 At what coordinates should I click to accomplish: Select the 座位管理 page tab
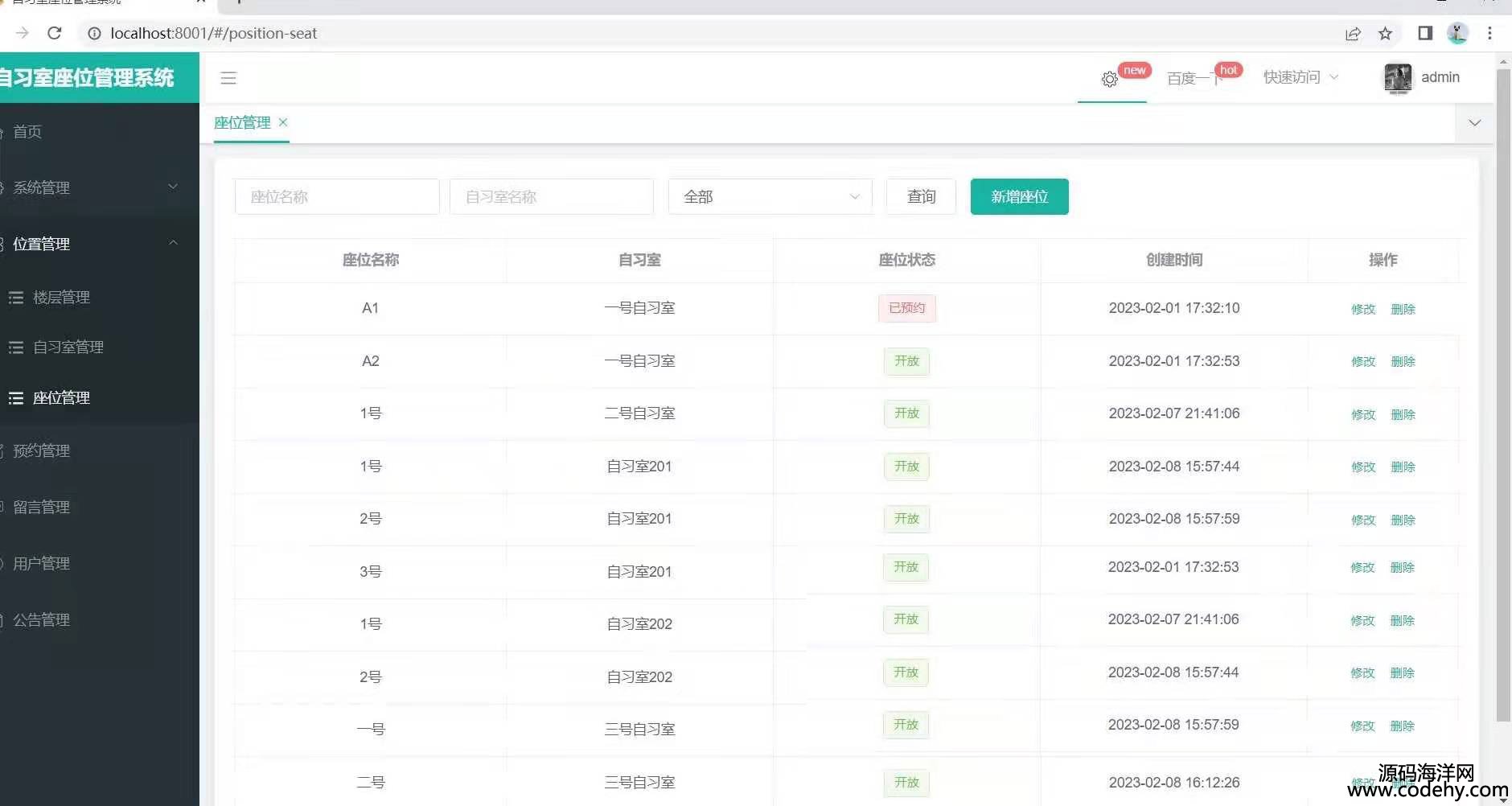click(242, 122)
